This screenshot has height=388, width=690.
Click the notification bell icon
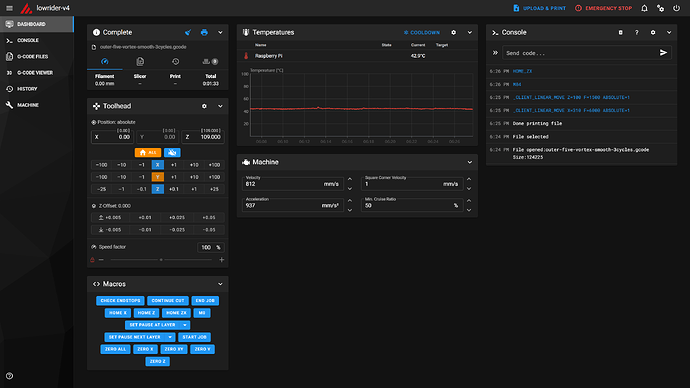644,8
